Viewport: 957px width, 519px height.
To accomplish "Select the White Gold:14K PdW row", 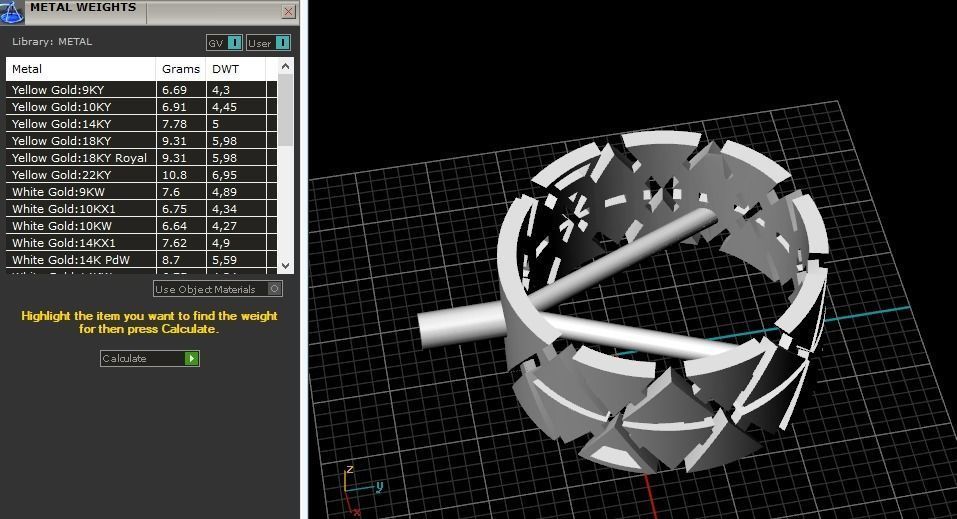I will [142, 260].
